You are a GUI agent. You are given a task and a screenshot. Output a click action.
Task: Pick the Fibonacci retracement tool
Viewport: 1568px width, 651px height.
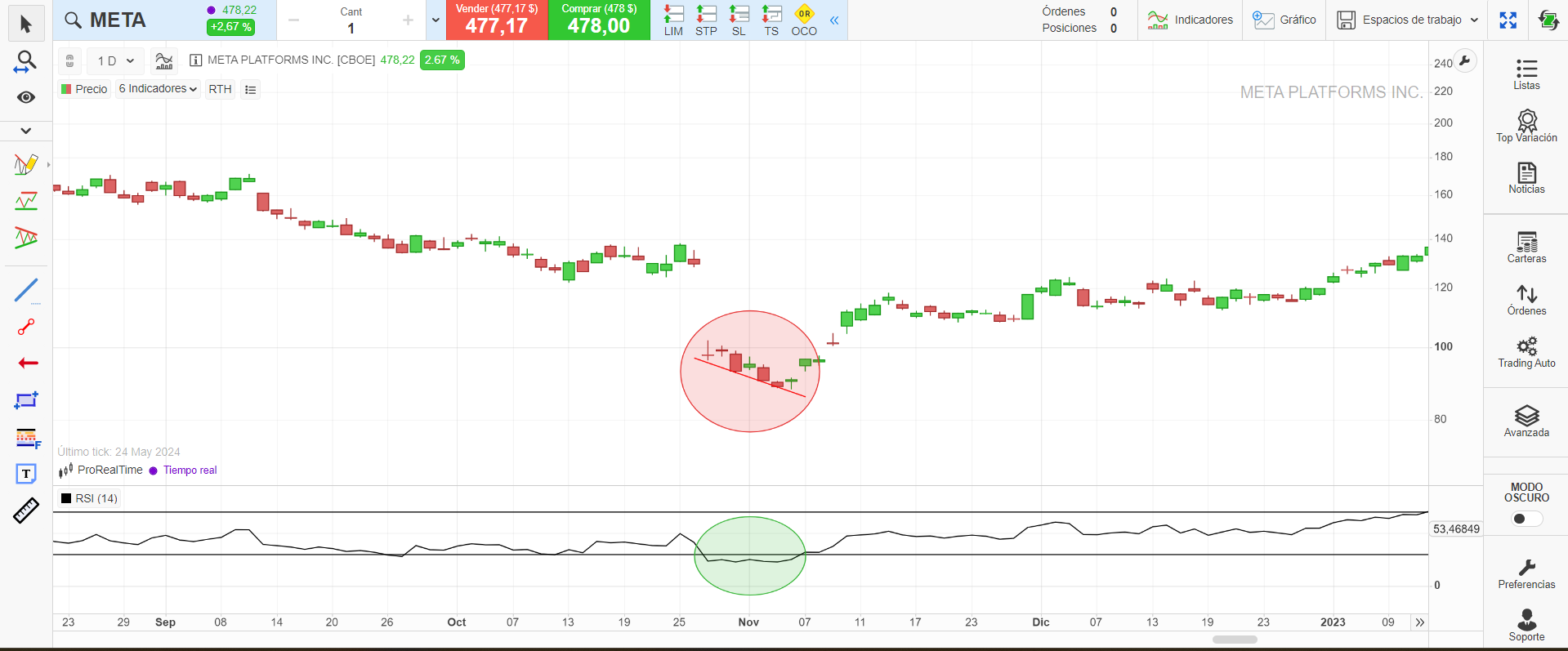coord(27,438)
